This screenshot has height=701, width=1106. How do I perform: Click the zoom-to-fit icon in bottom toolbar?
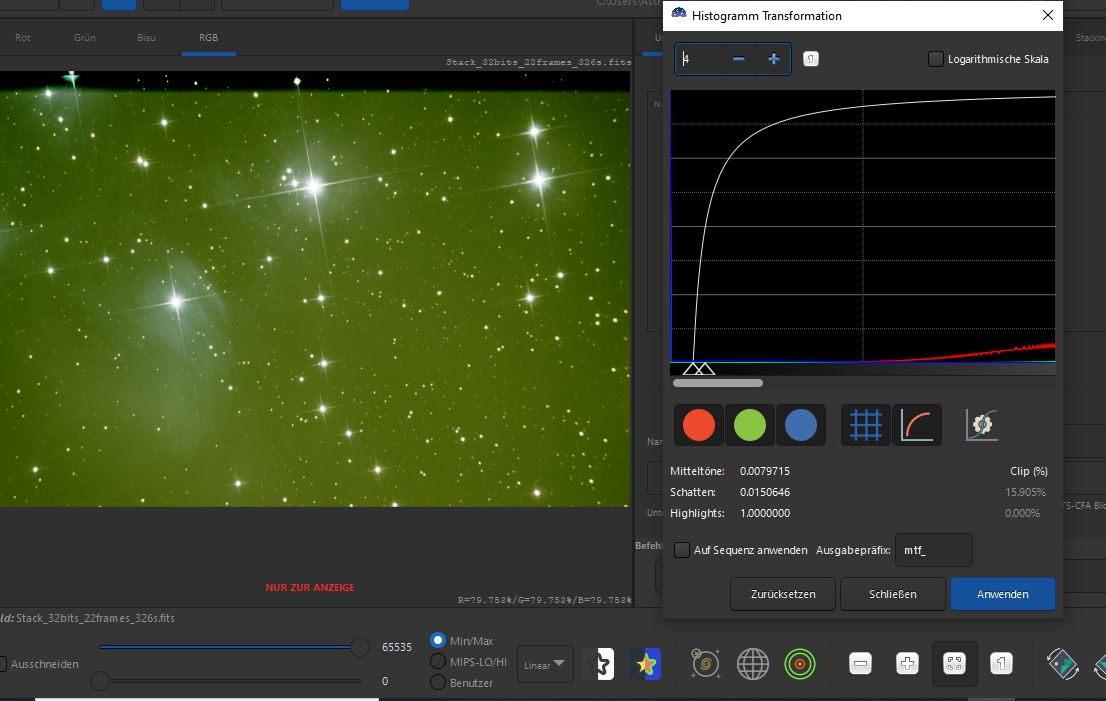(x=954, y=664)
